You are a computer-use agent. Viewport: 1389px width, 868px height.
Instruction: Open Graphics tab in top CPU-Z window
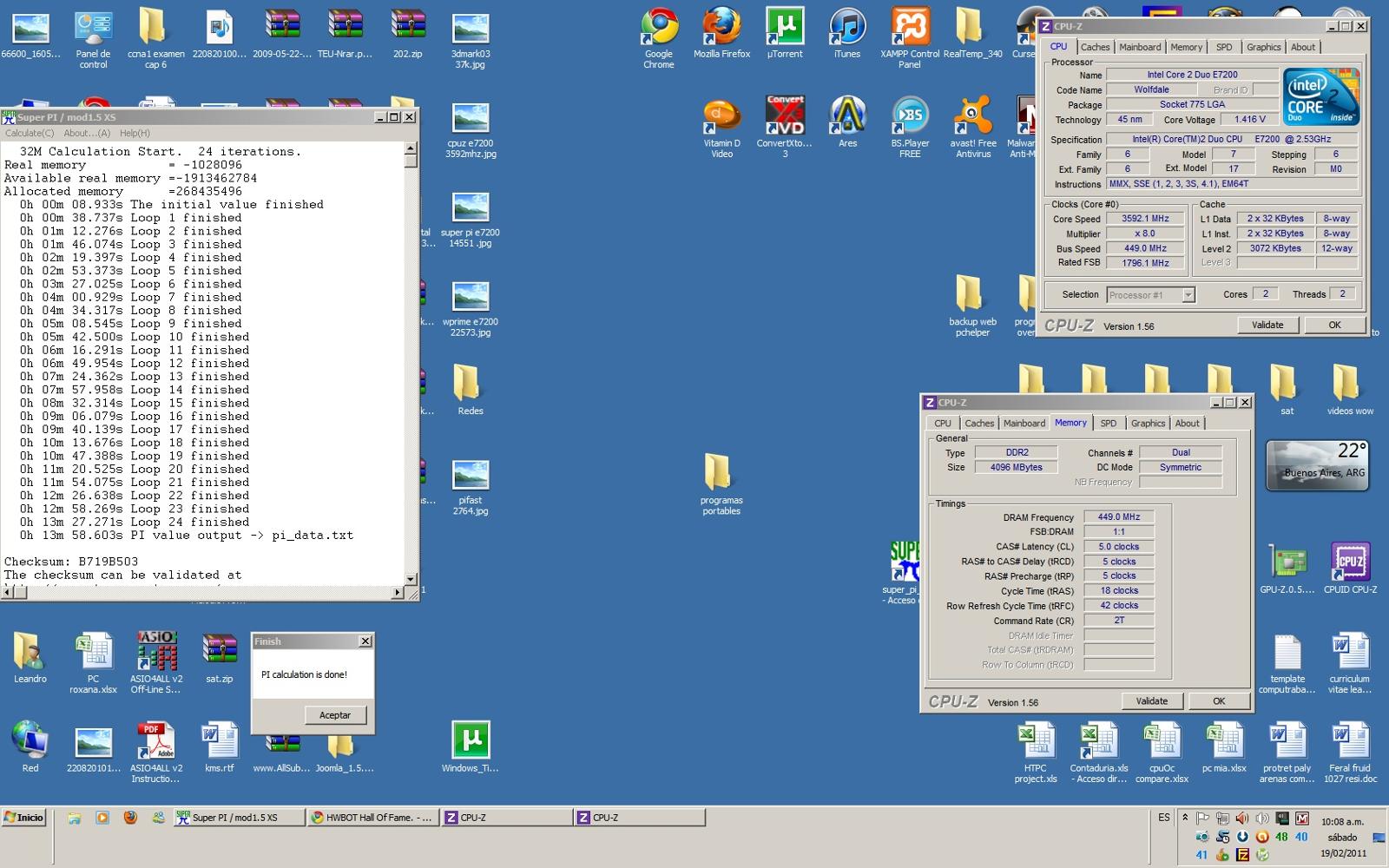(1263, 48)
